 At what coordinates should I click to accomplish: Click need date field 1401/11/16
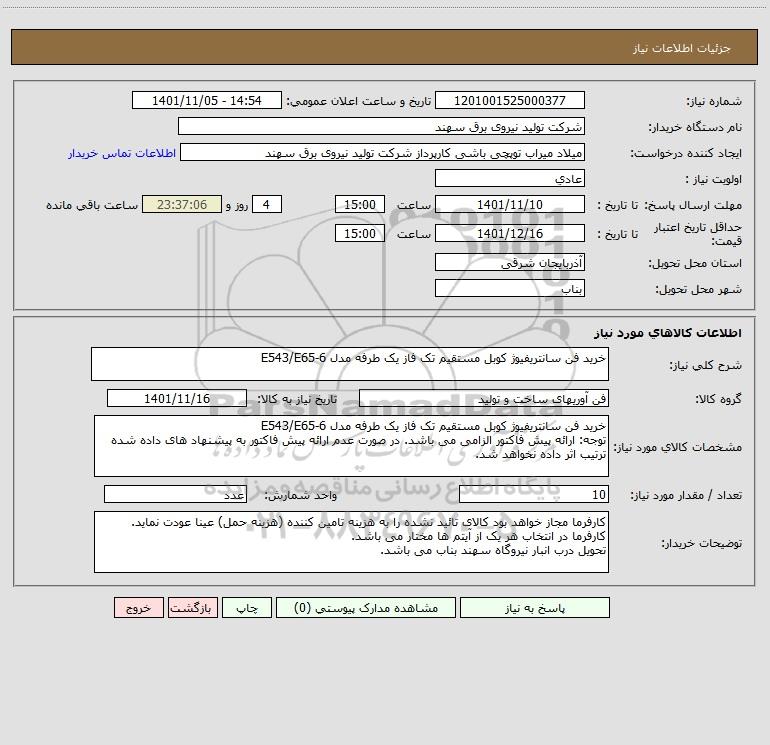177,398
